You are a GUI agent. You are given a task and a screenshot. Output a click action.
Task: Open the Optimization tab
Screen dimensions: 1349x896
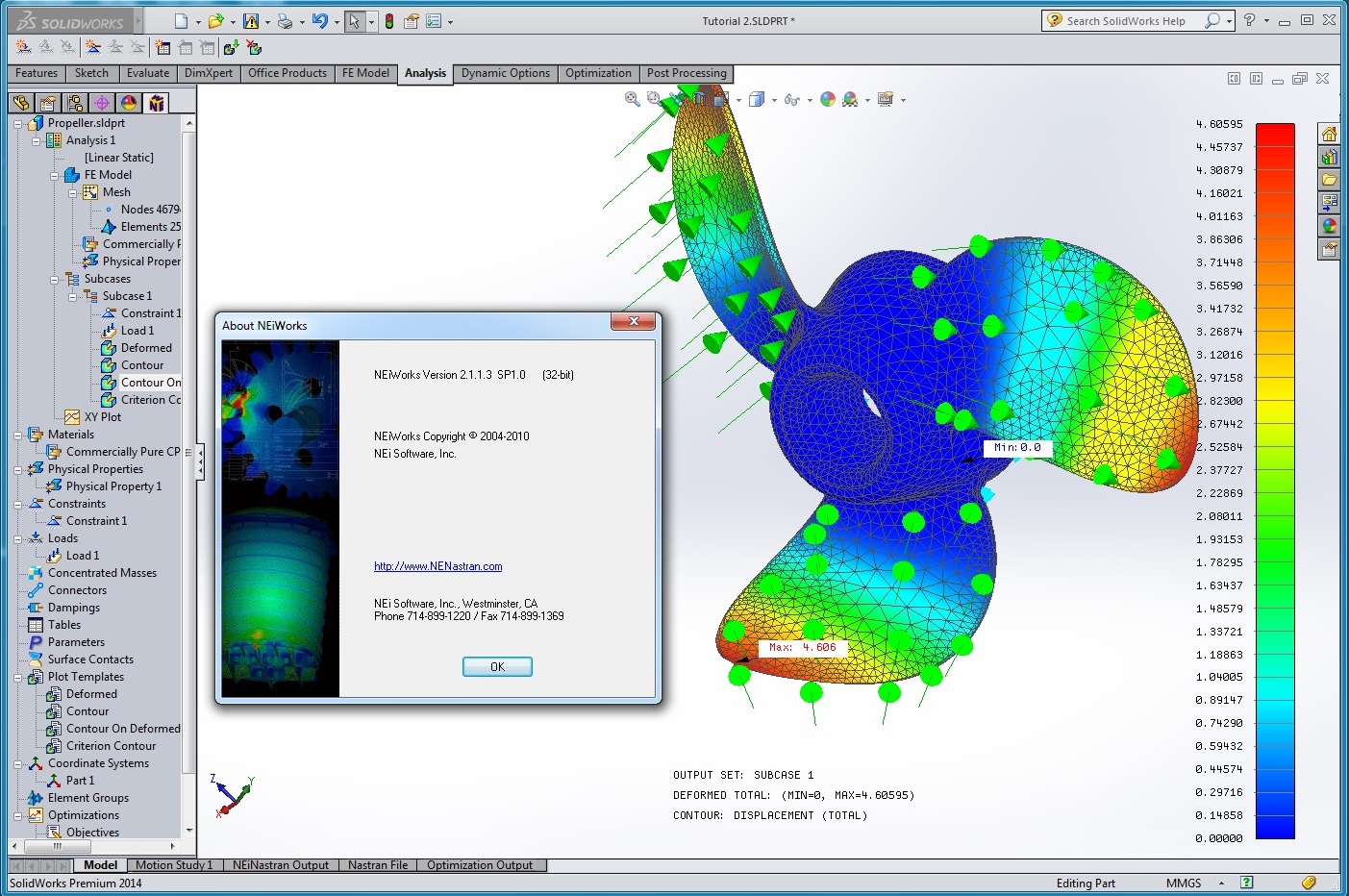[598, 73]
